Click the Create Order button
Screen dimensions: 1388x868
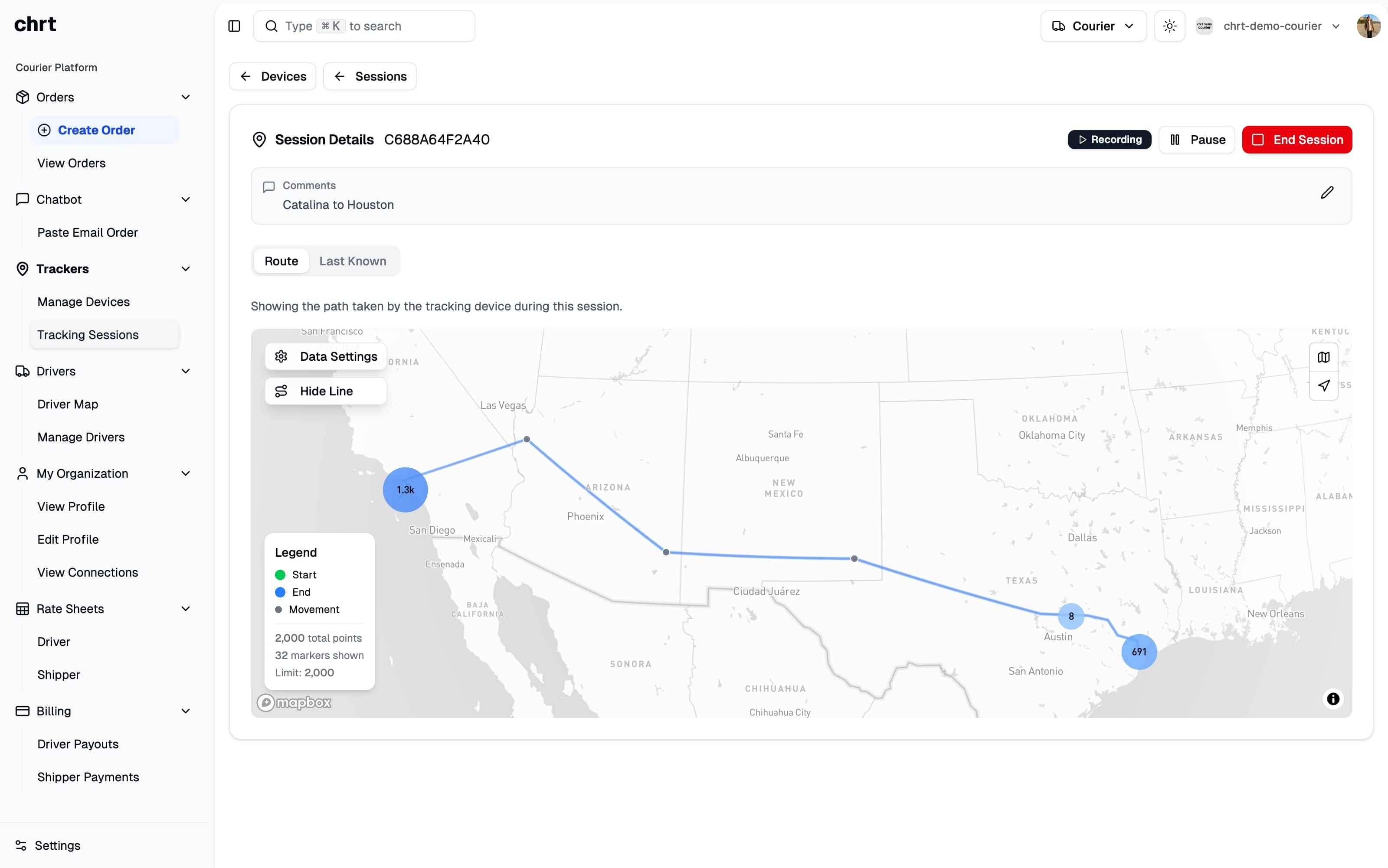95,130
